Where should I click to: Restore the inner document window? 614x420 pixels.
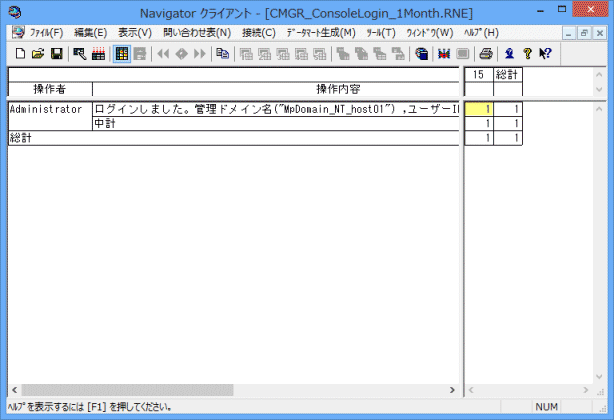click(x=584, y=33)
